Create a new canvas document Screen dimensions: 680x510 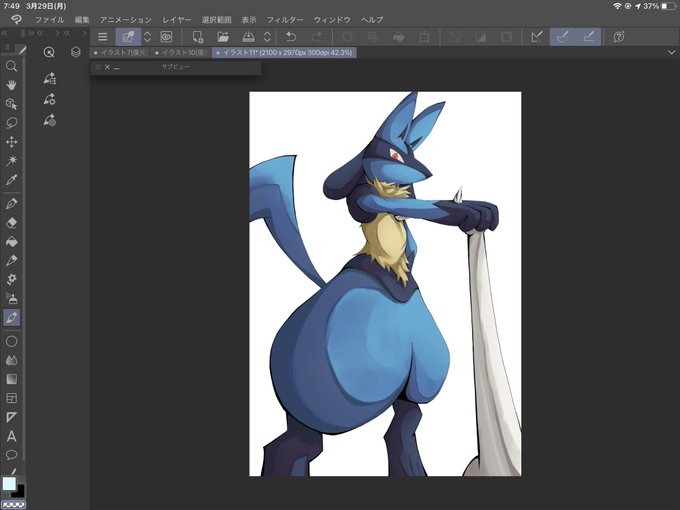(198, 37)
